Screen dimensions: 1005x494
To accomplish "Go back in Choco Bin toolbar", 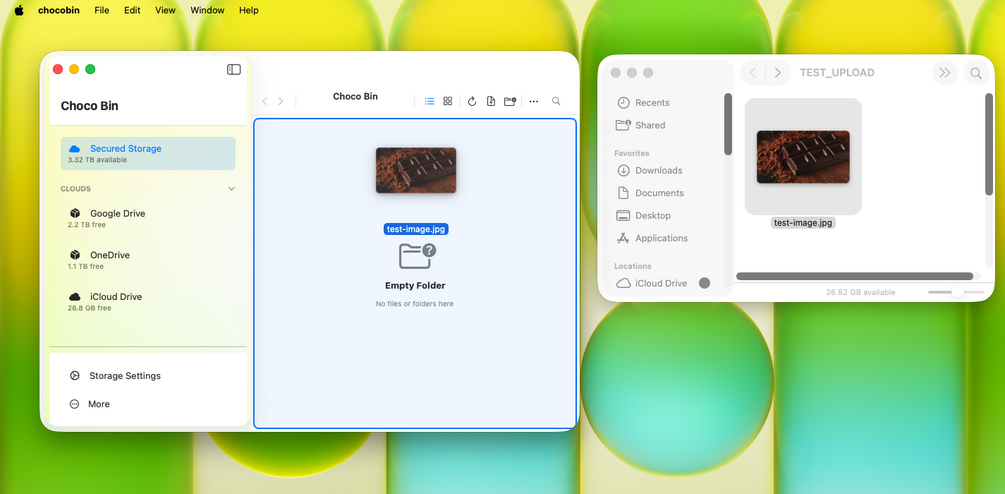I will tap(264, 101).
